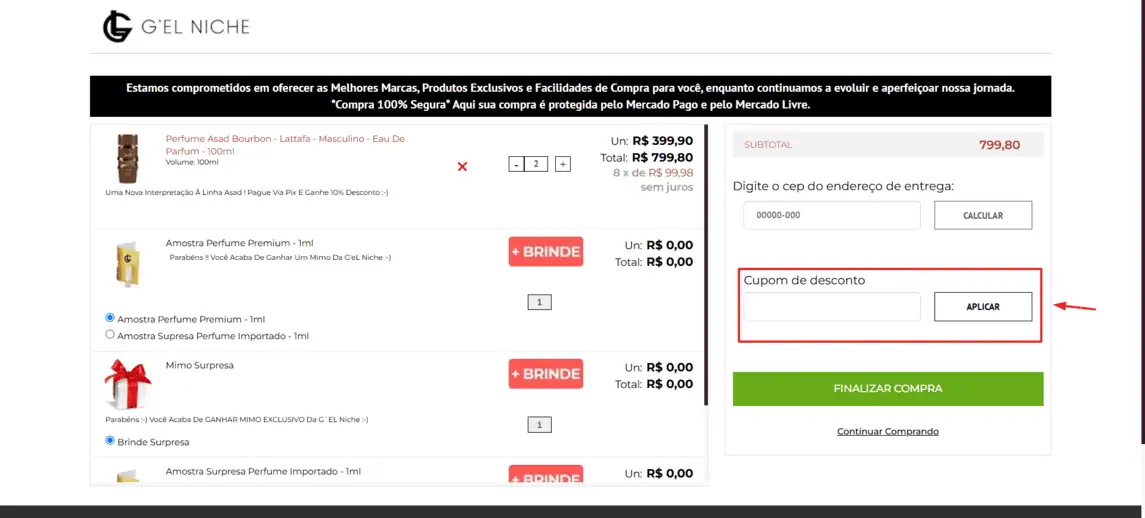1145x518 pixels.
Task: Select Brinde Surpresa radio option
Action: pos(110,441)
